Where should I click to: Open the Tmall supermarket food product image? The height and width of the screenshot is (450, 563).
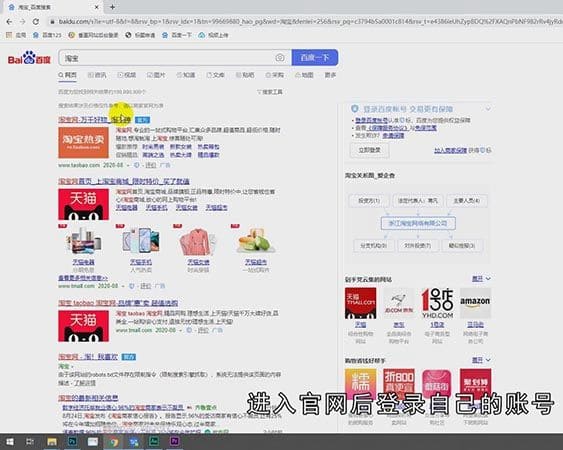coord(256,241)
